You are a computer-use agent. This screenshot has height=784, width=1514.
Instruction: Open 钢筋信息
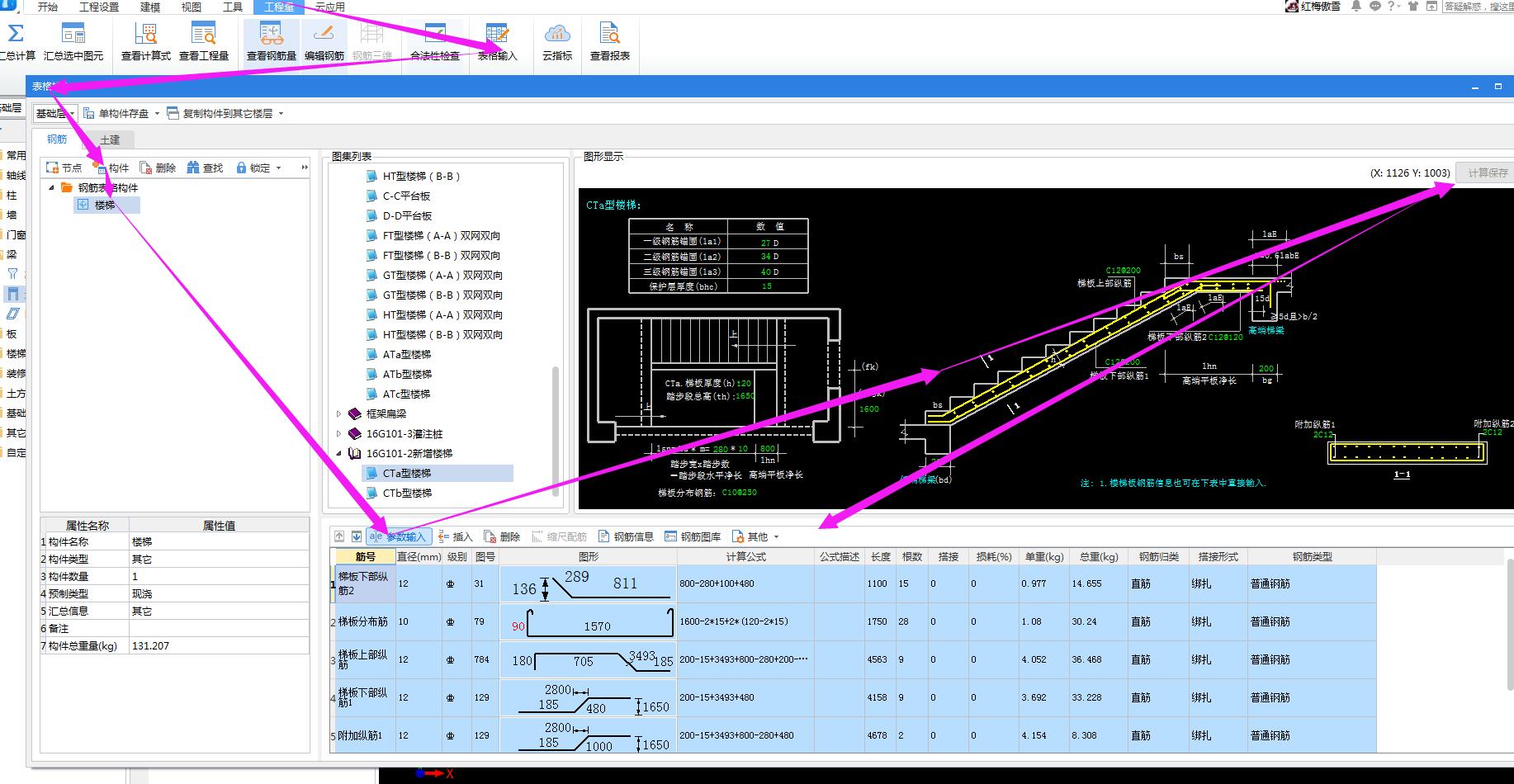click(626, 536)
